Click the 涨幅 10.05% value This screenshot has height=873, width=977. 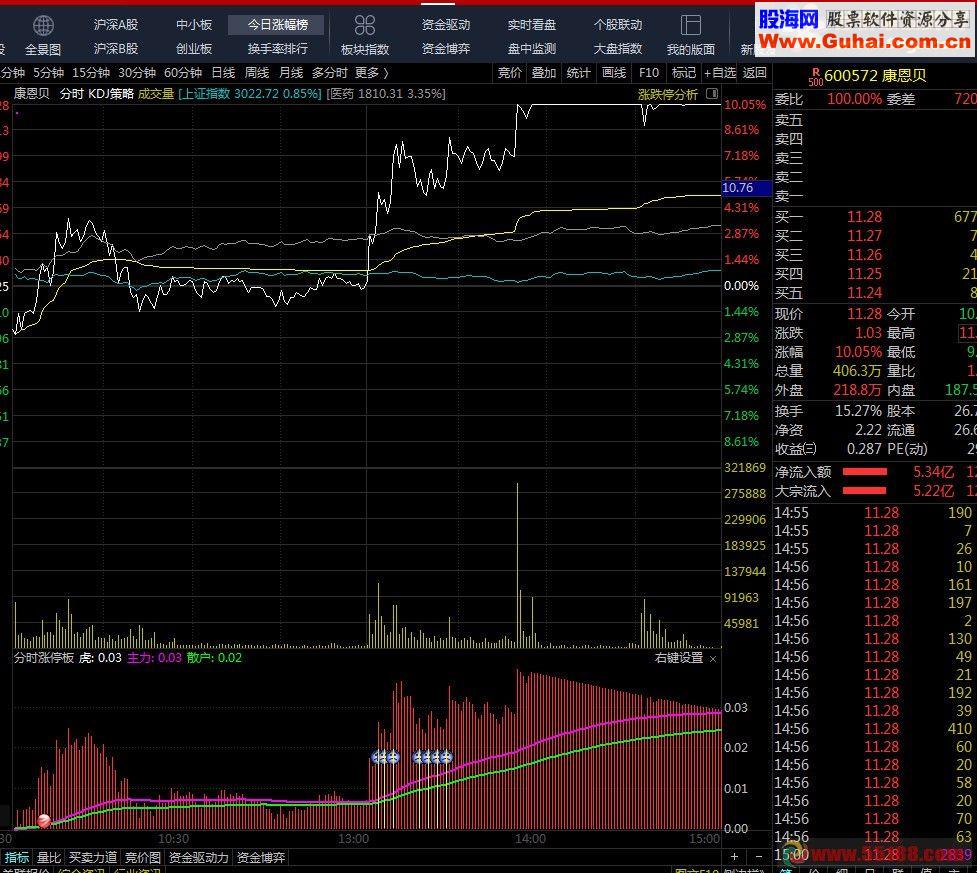pos(858,352)
